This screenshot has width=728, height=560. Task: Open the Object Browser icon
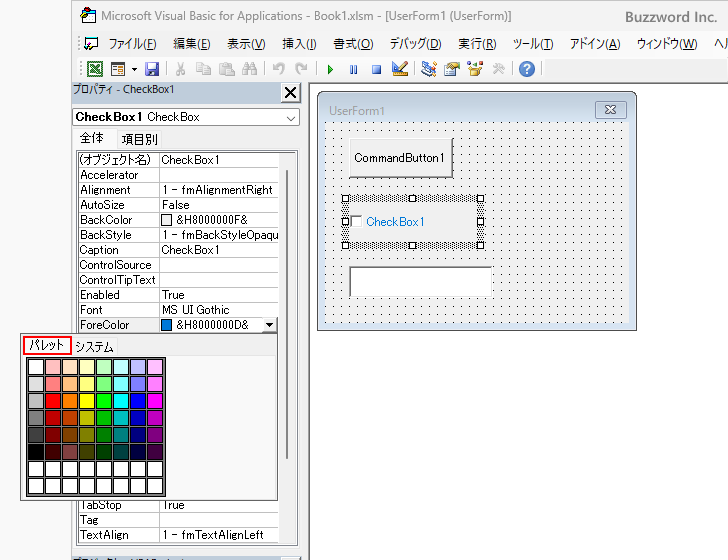click(475, 69)
